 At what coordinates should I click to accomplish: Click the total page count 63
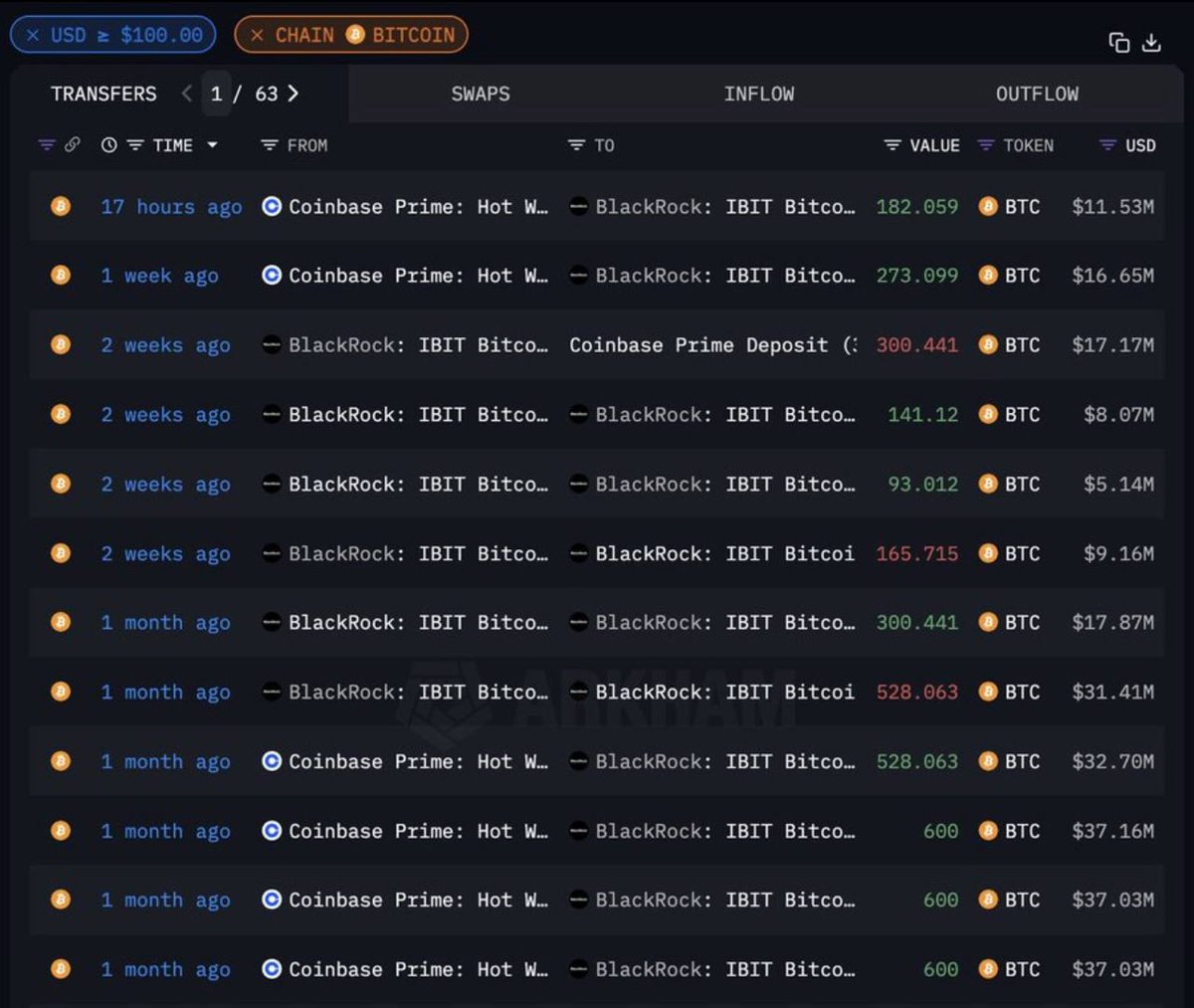tap(266, 94)
